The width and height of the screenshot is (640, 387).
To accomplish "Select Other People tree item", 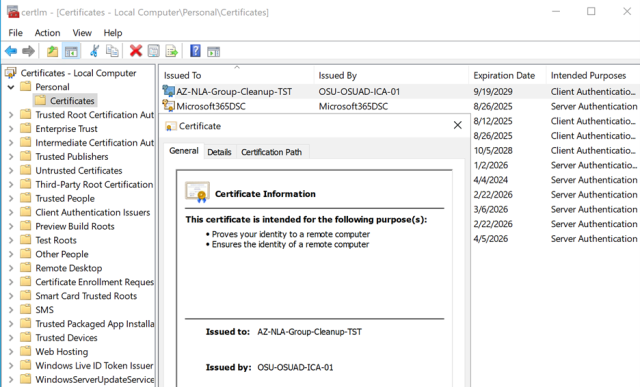I will click(x=62, y=254).
